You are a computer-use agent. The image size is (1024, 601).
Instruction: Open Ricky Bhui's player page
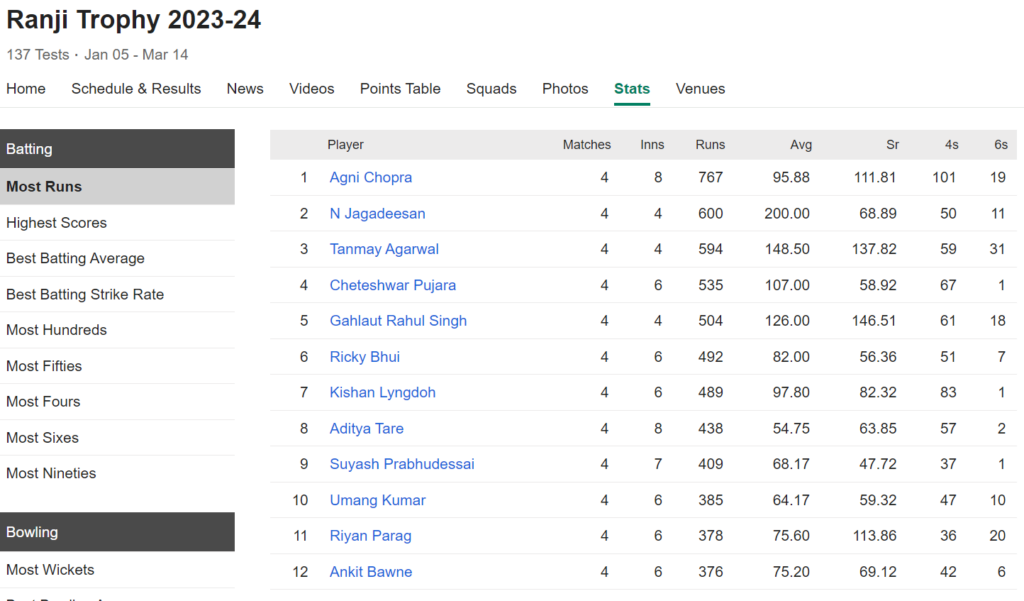(364, 357)
